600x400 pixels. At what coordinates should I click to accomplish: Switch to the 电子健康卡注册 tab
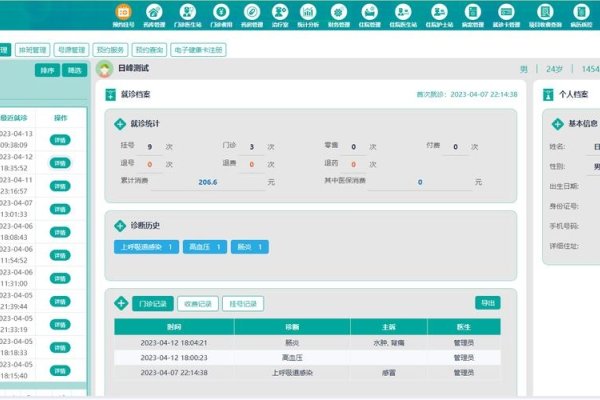point(198,50)
